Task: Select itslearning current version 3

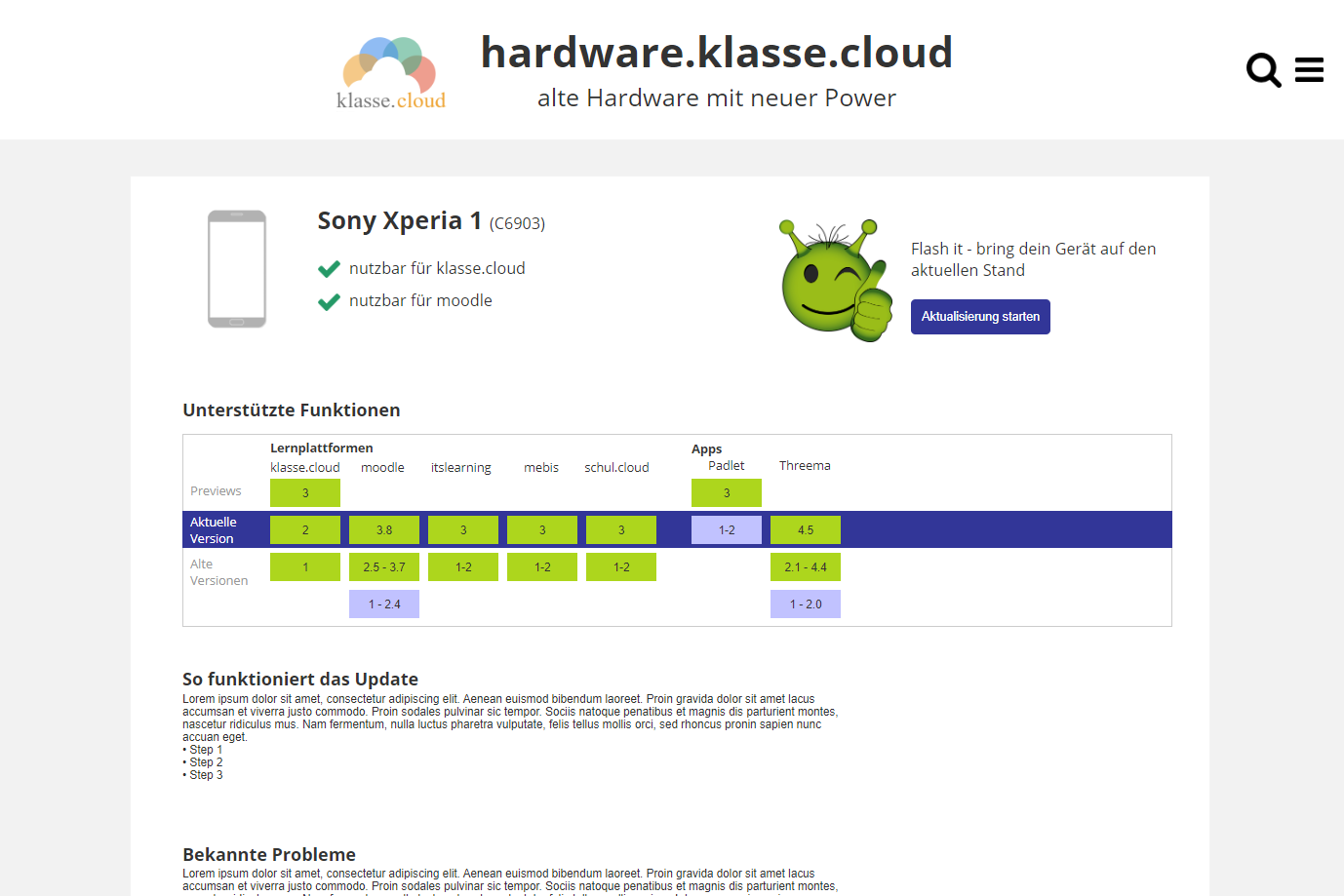Action: (463, 530)
